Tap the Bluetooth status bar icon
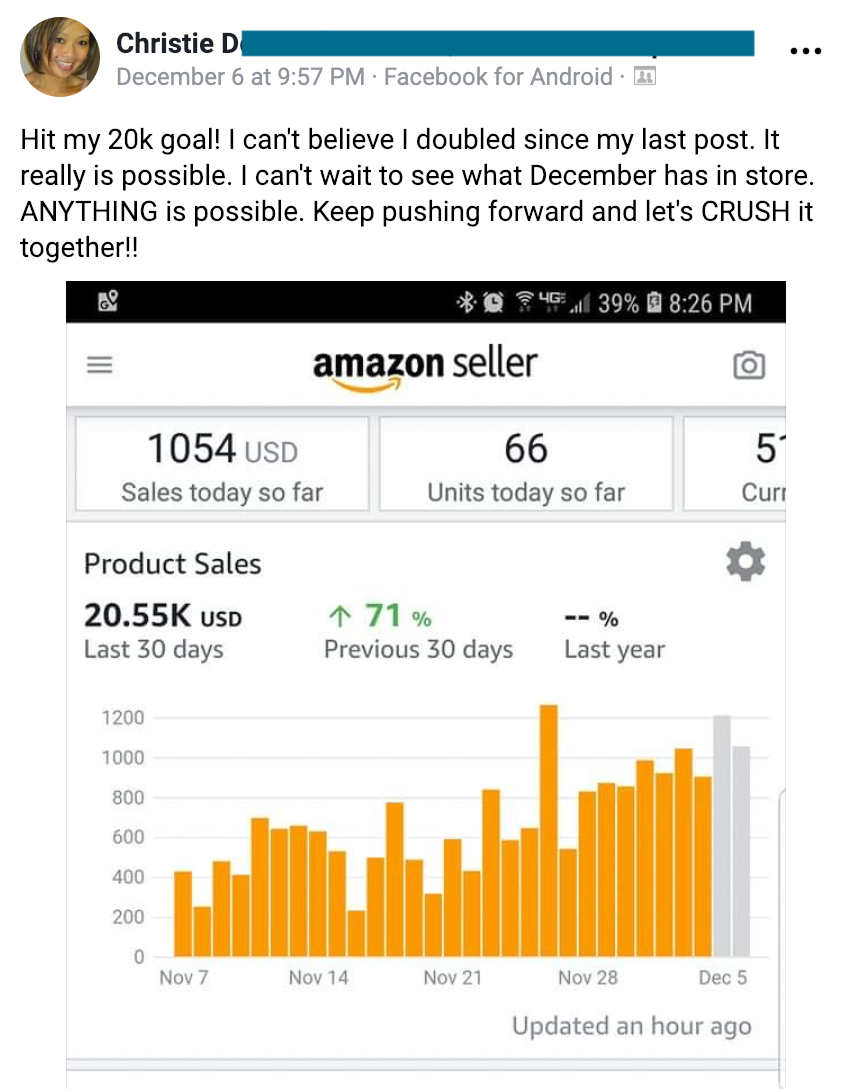Viewport: 850px width, 1089px height. tap(467, 303)
